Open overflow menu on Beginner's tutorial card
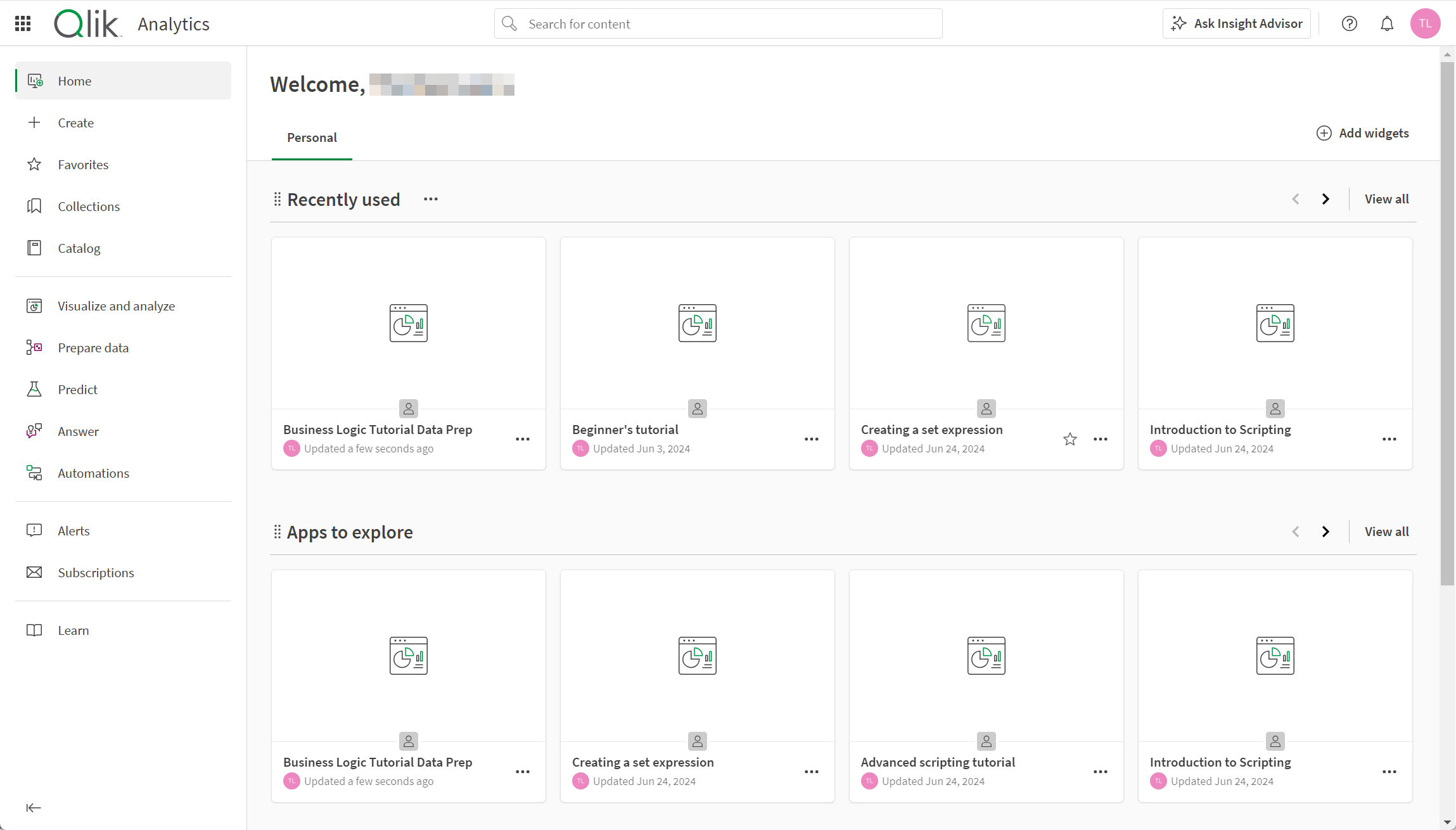The width and height of the screenshot is (1456, 830). [812, 438]
